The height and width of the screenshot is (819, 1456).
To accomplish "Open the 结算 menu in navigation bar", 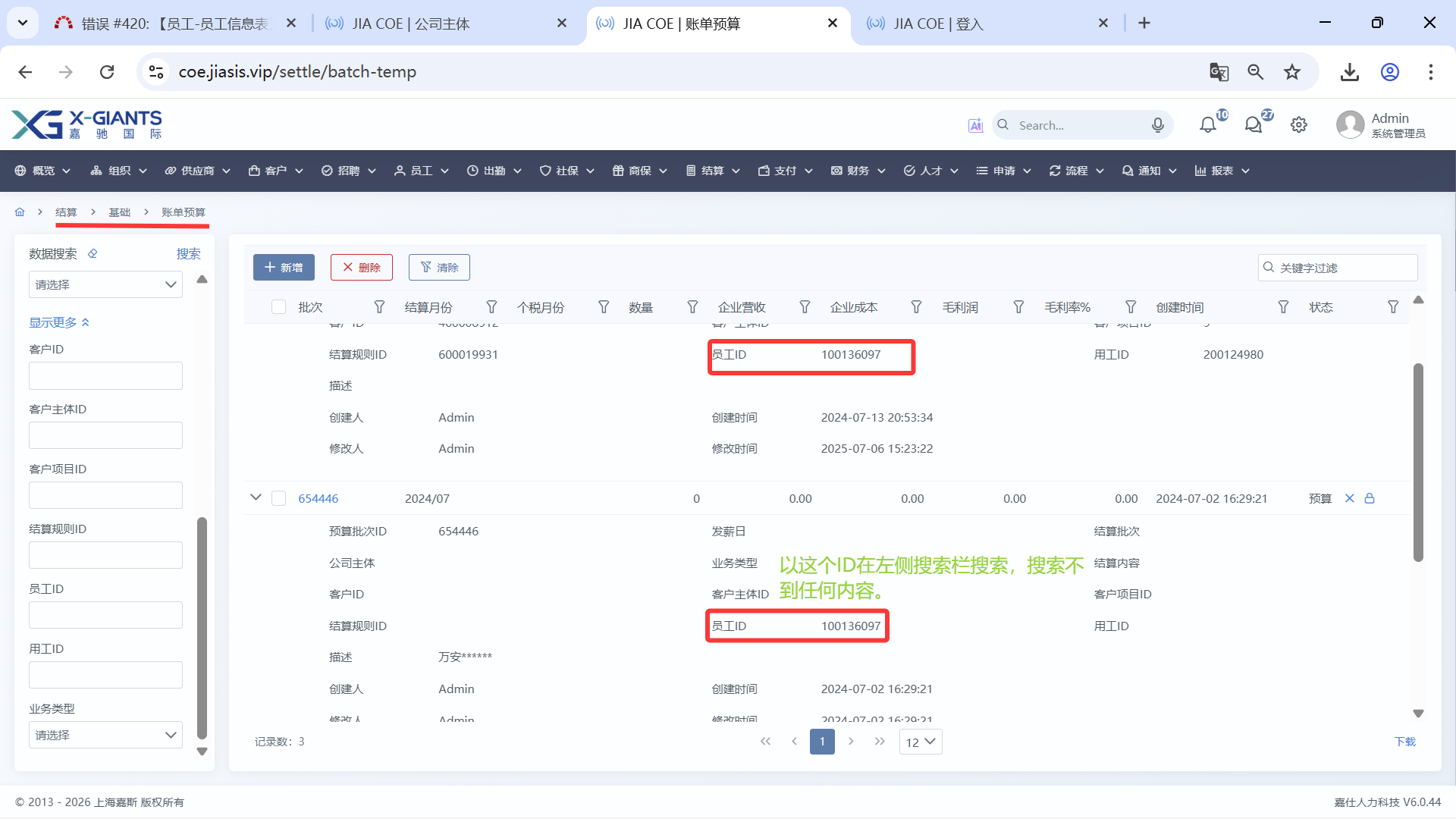I will (712, 171).
